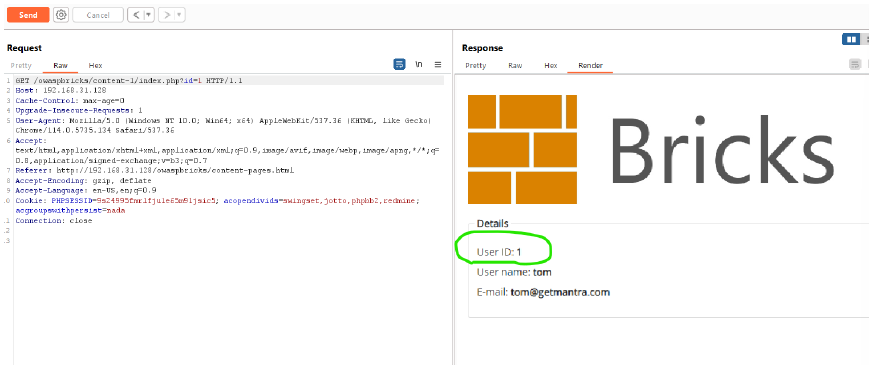Click the Chrome/114.0.5735.134 Safari text line
The image size is (873, 369).
(95, 130)
